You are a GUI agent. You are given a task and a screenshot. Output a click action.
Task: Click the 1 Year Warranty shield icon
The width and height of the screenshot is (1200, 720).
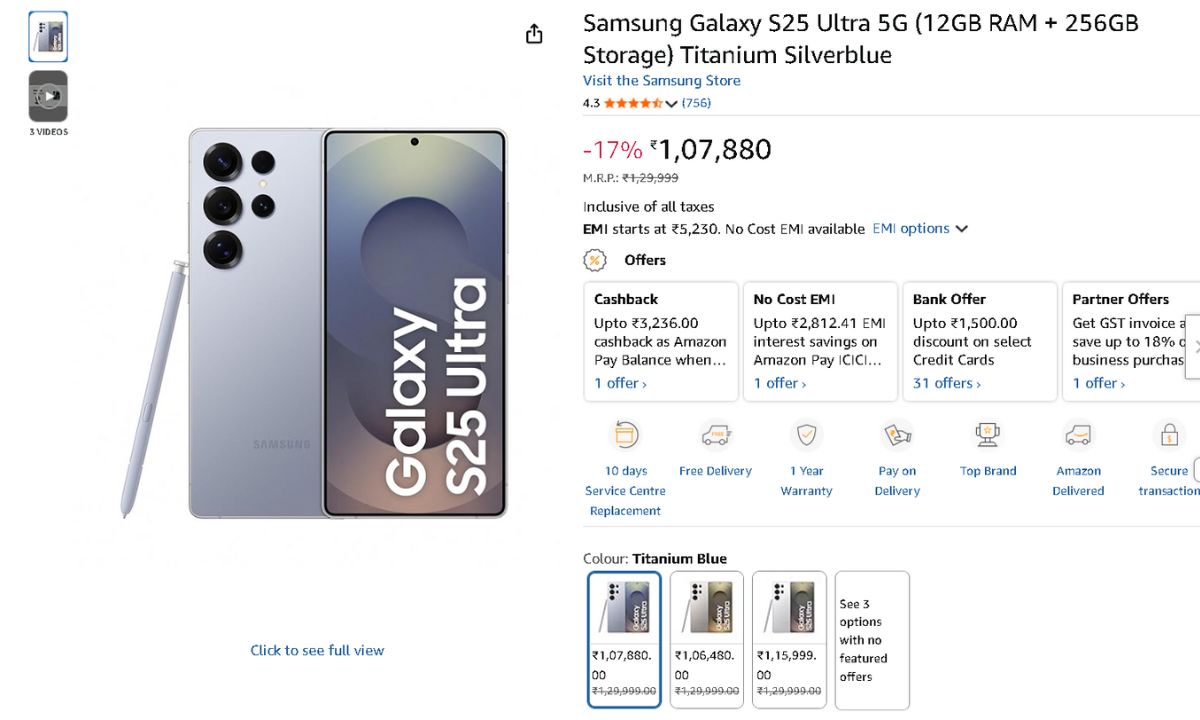(806, 435)
